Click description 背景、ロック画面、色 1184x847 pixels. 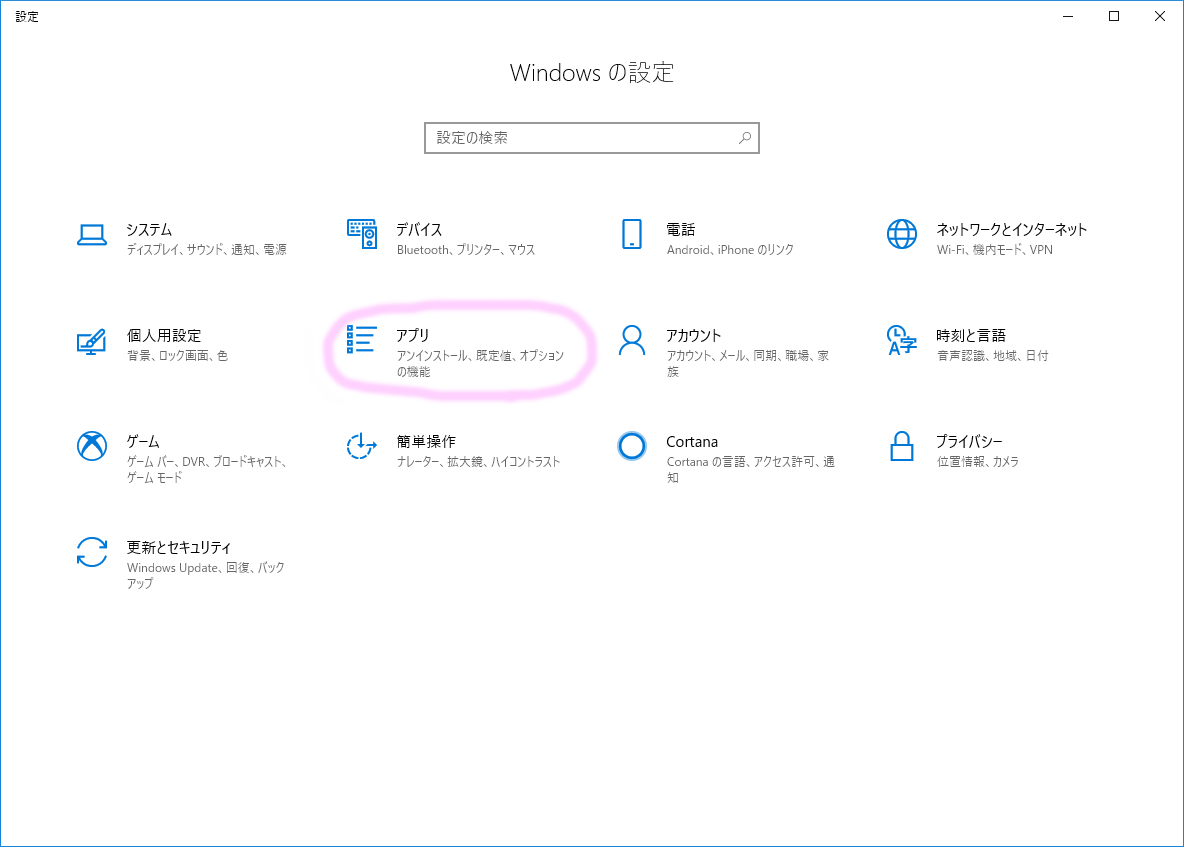click(177, 356)
